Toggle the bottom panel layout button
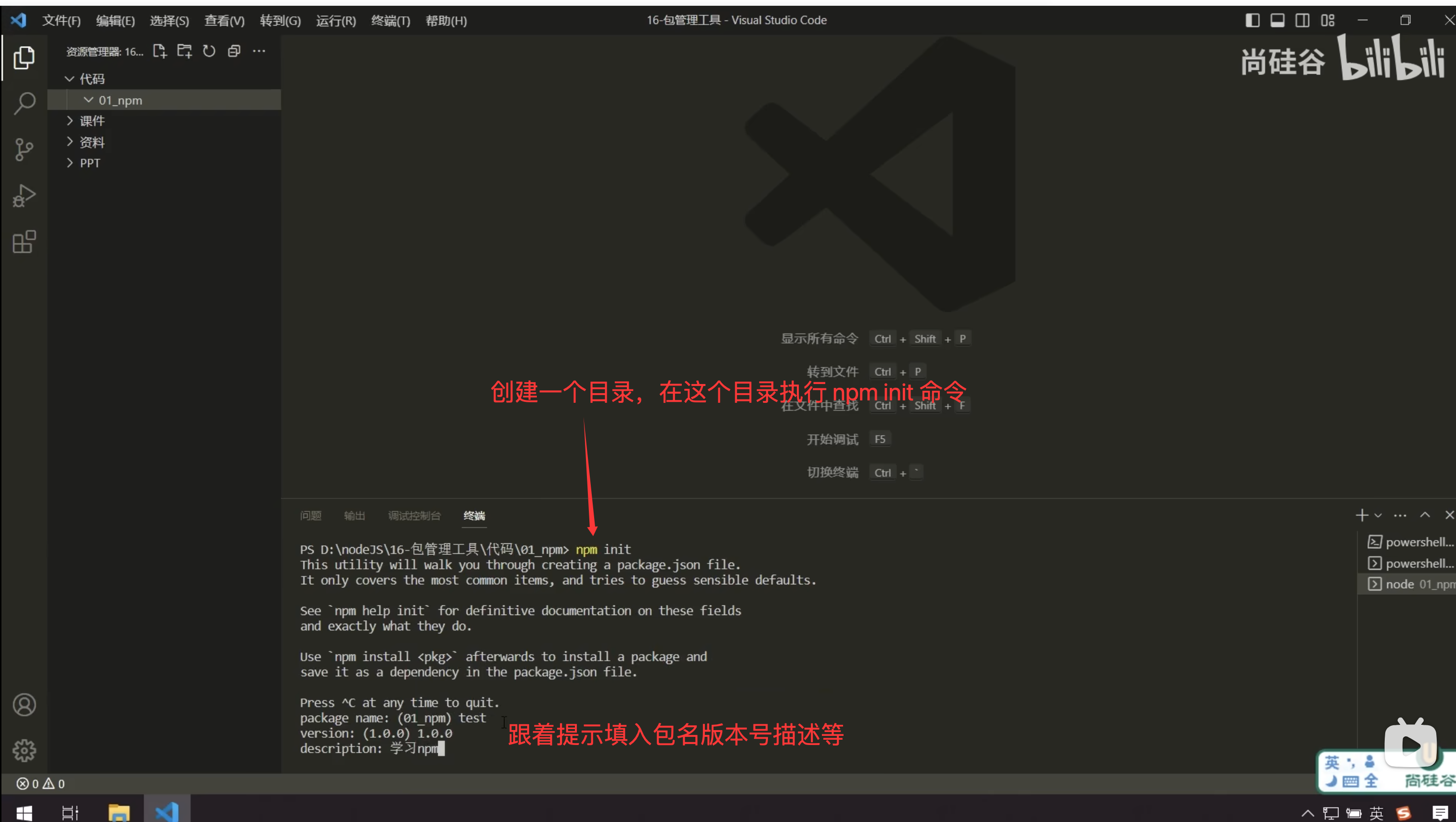The width and height of the screenshot is (1456, 822). [1277, 20]
